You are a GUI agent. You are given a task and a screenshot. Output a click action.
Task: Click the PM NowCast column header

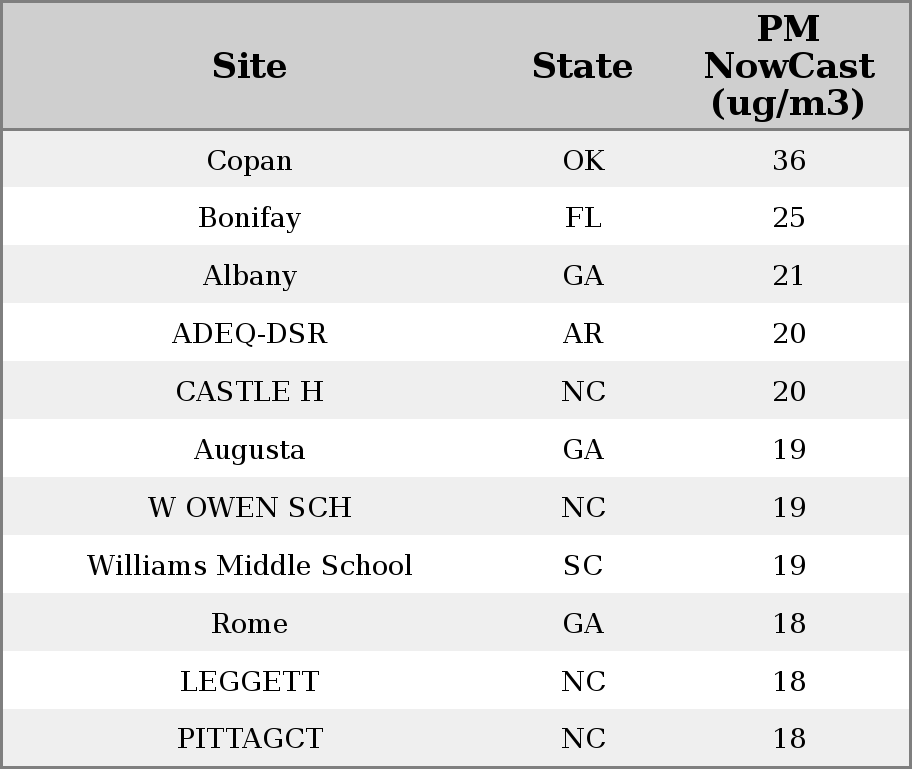[x=788, y=66]
